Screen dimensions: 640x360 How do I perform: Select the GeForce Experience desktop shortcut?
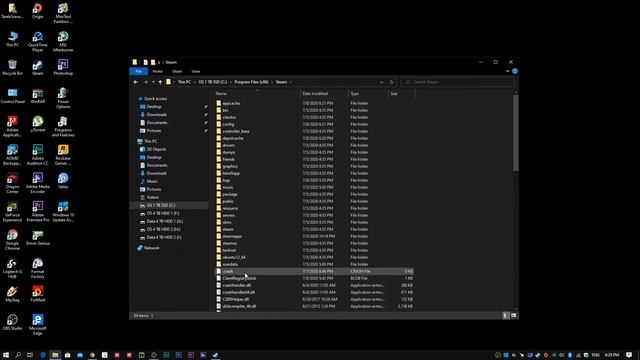point(13,211)
